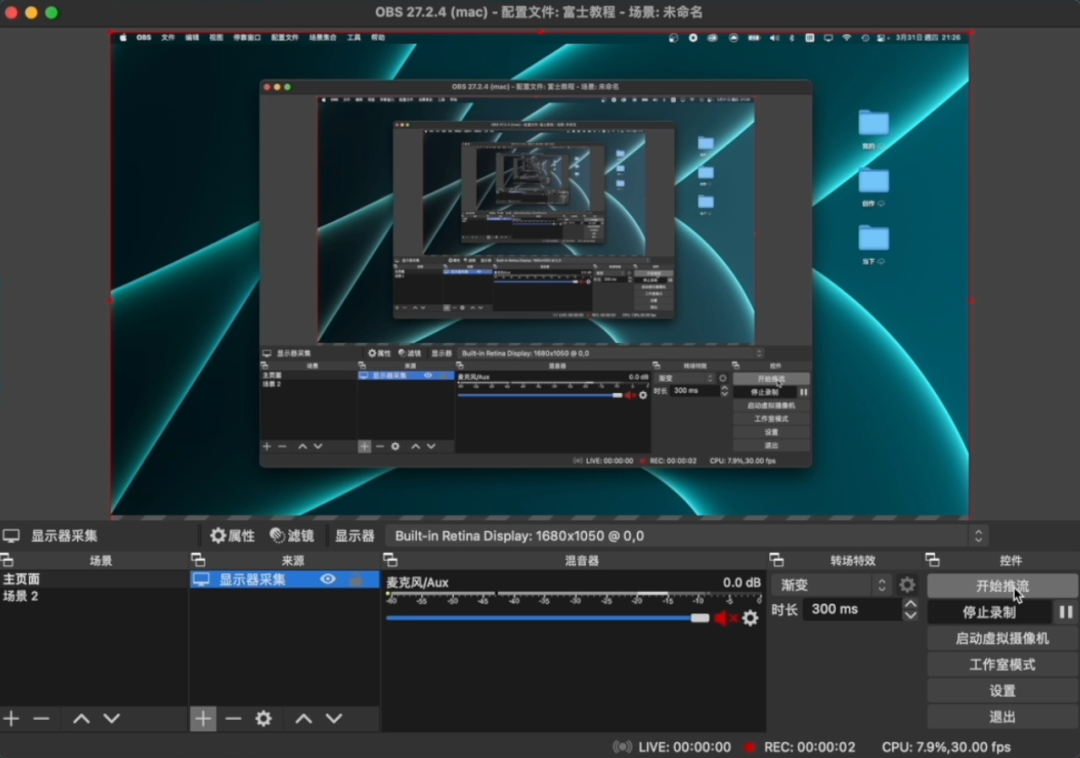1080x758 pixels.
Task: Click the LIVE broadcast status icon
Action: [622, 747]
